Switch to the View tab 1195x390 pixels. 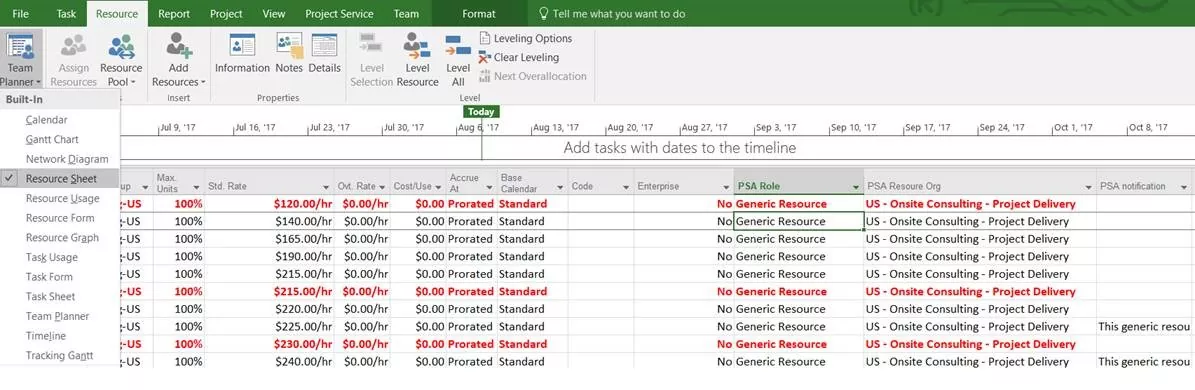(x=274, y=14)
